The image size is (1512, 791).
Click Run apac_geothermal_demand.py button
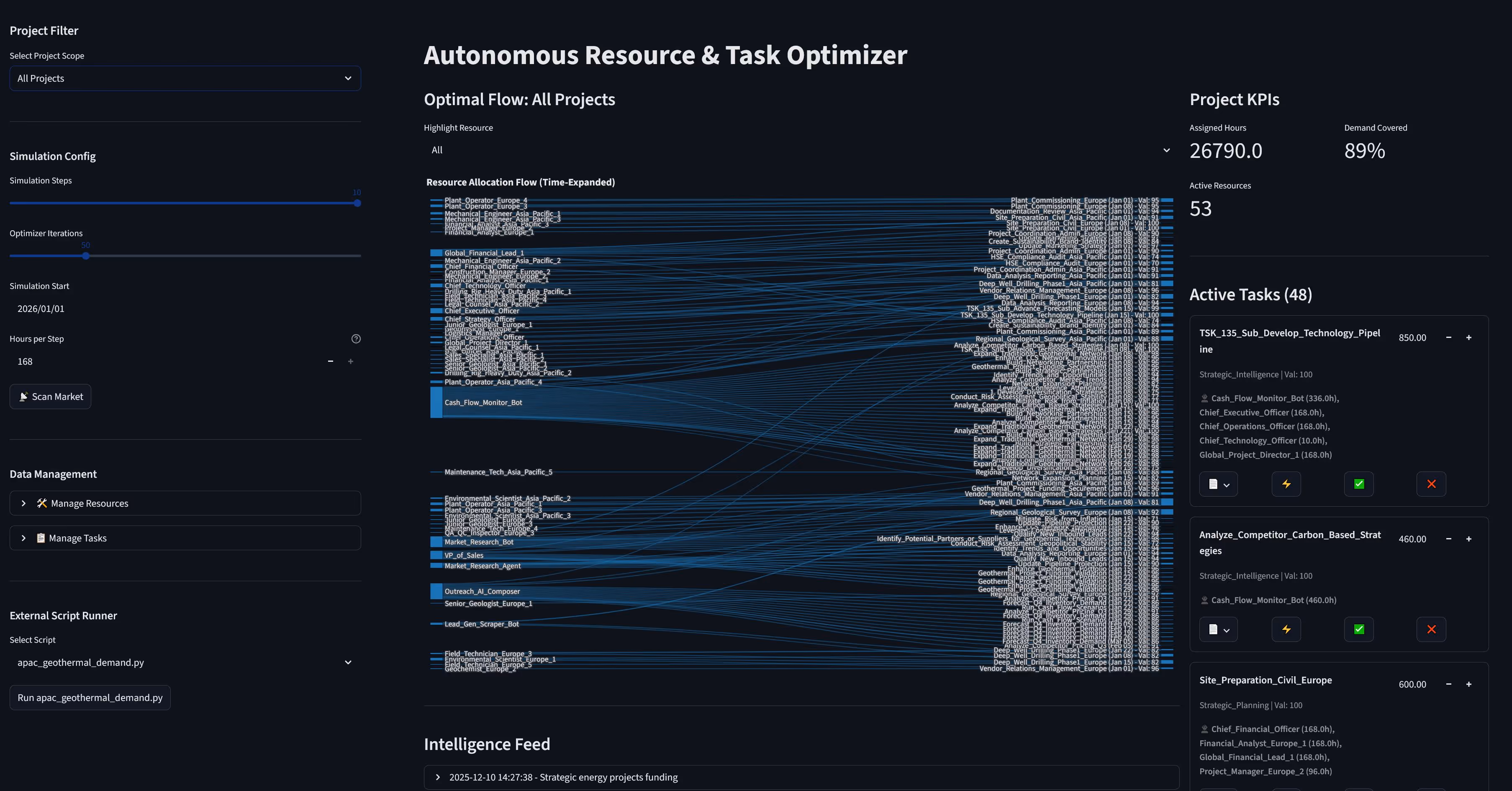(x=90, y=698)
